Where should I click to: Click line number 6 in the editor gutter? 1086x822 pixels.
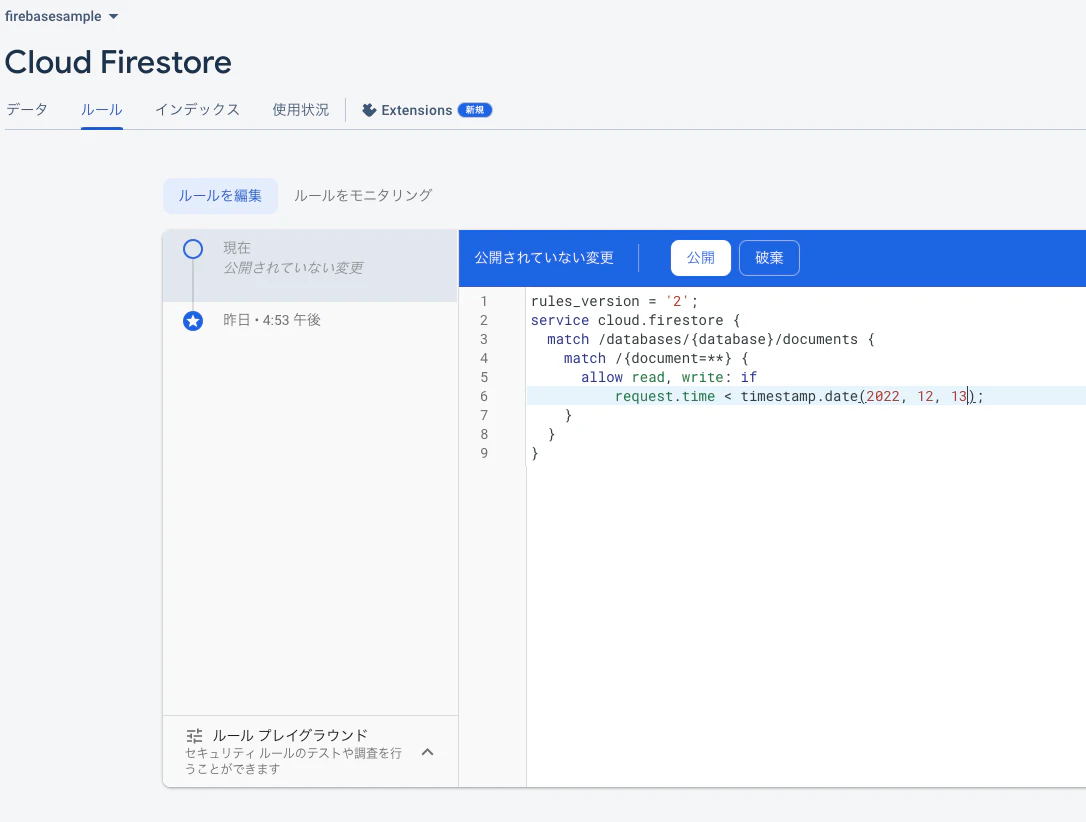[x=484, y=396]
